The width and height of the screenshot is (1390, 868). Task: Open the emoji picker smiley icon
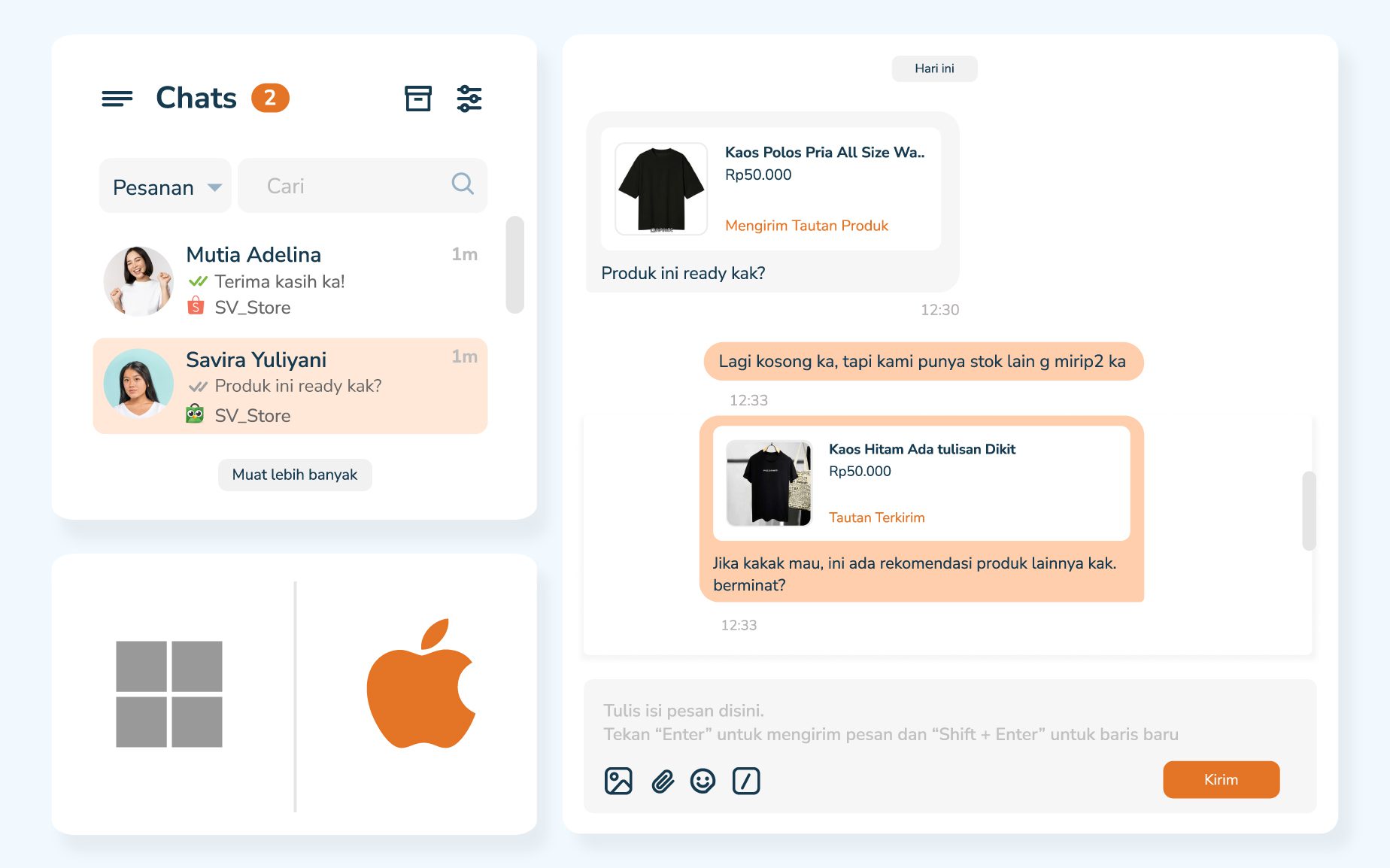point(703,781)
